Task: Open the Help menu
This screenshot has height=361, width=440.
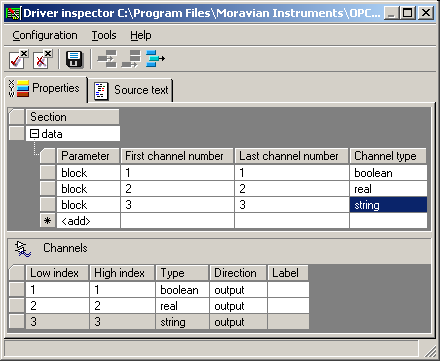Action: 141,35
